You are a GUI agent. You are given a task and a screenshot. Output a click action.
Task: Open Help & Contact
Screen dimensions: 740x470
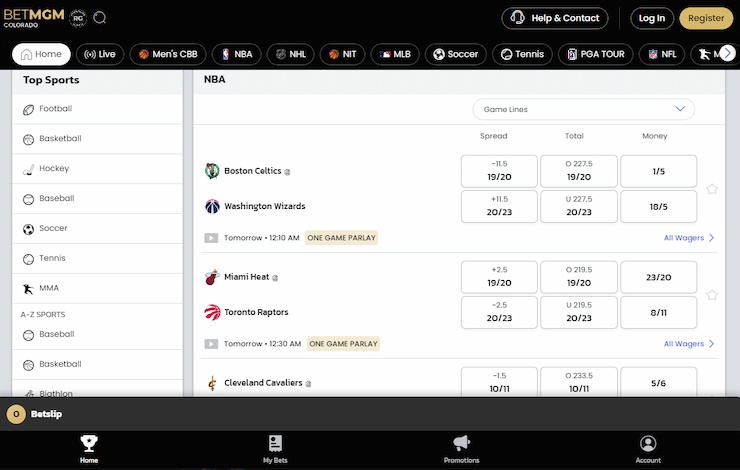point(555,18)
